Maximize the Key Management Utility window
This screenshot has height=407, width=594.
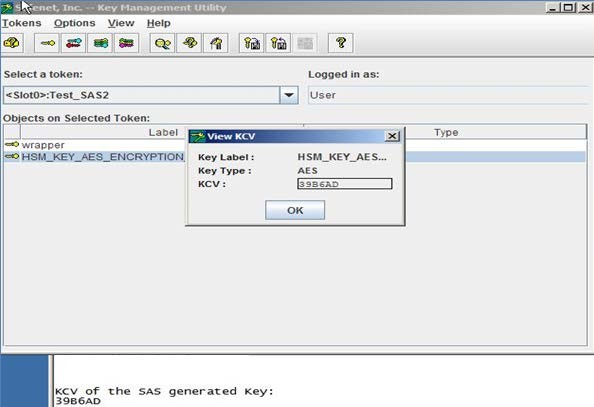[x=569, y=7]
